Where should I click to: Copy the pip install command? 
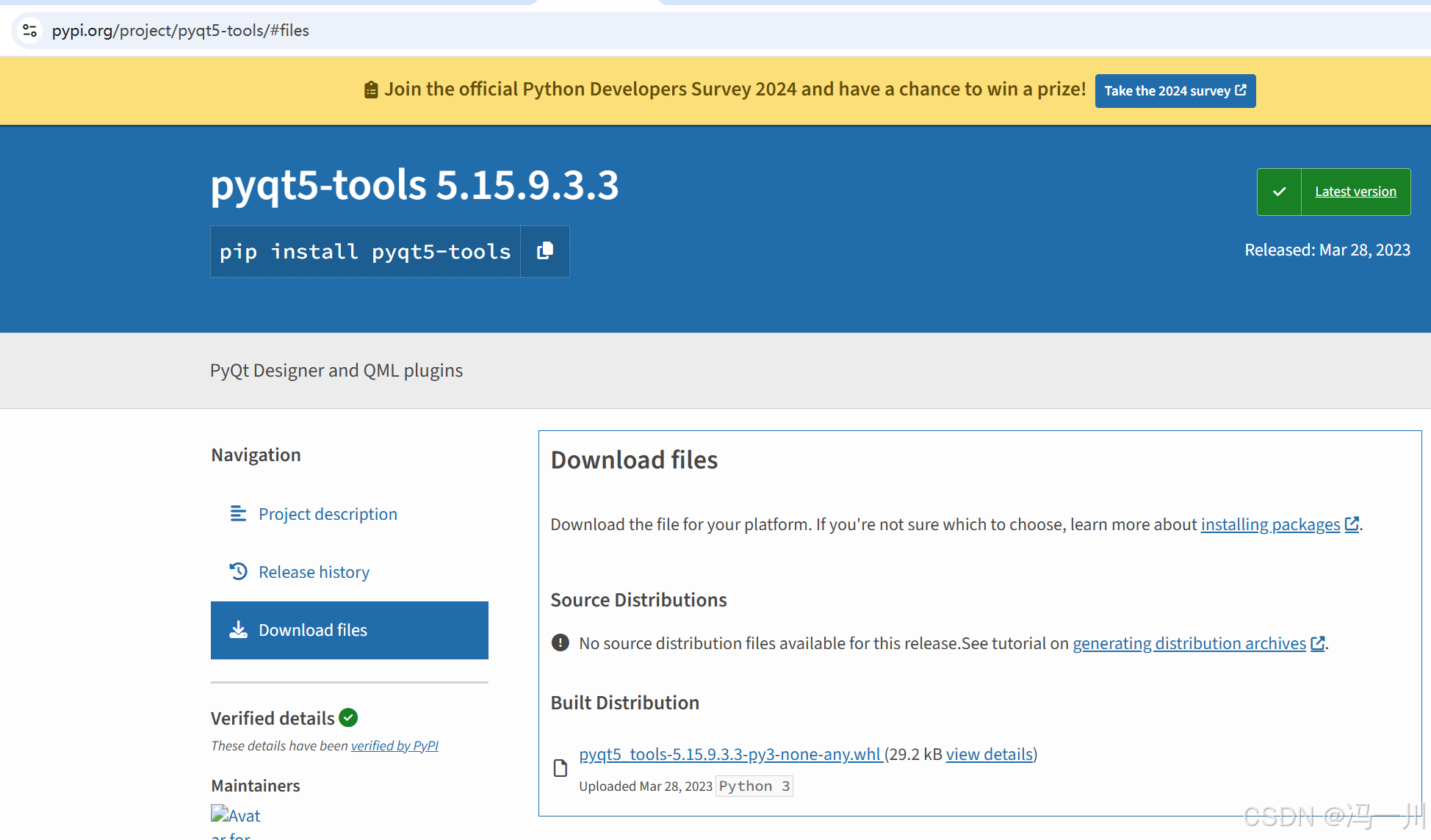click(544, 250)
